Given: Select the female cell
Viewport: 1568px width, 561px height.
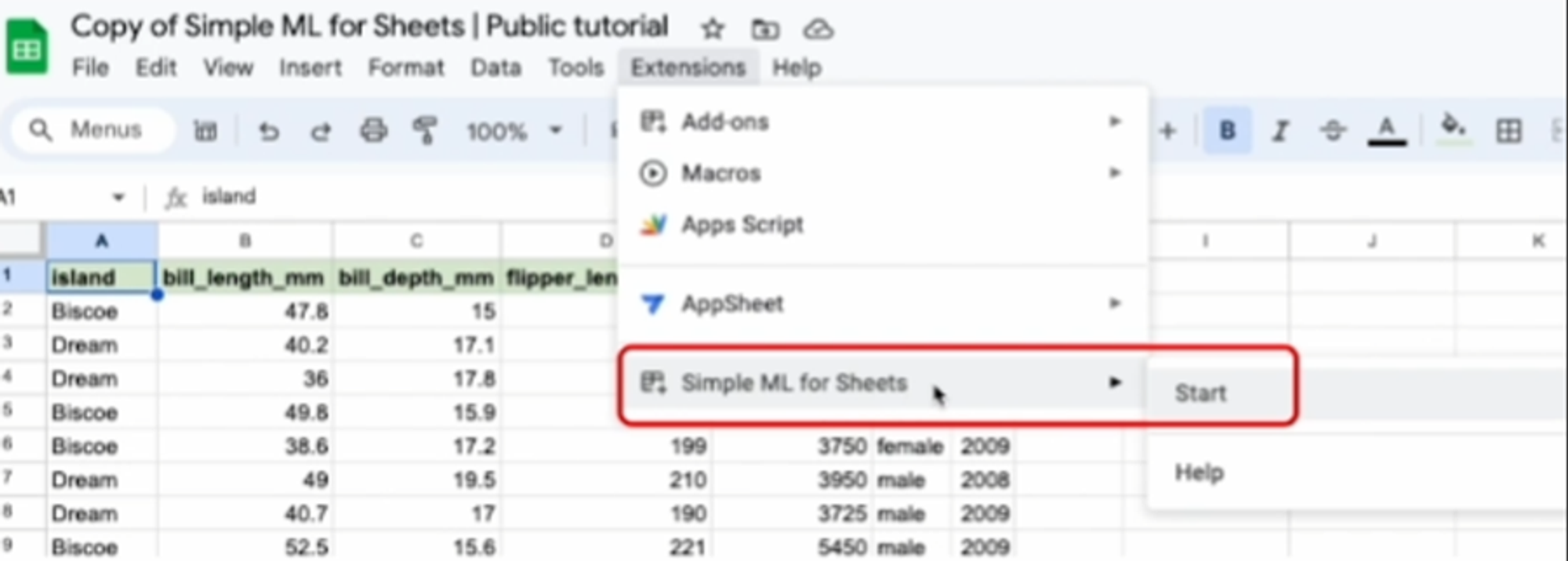Looking at the screenshot, I should tap(911, 446).
